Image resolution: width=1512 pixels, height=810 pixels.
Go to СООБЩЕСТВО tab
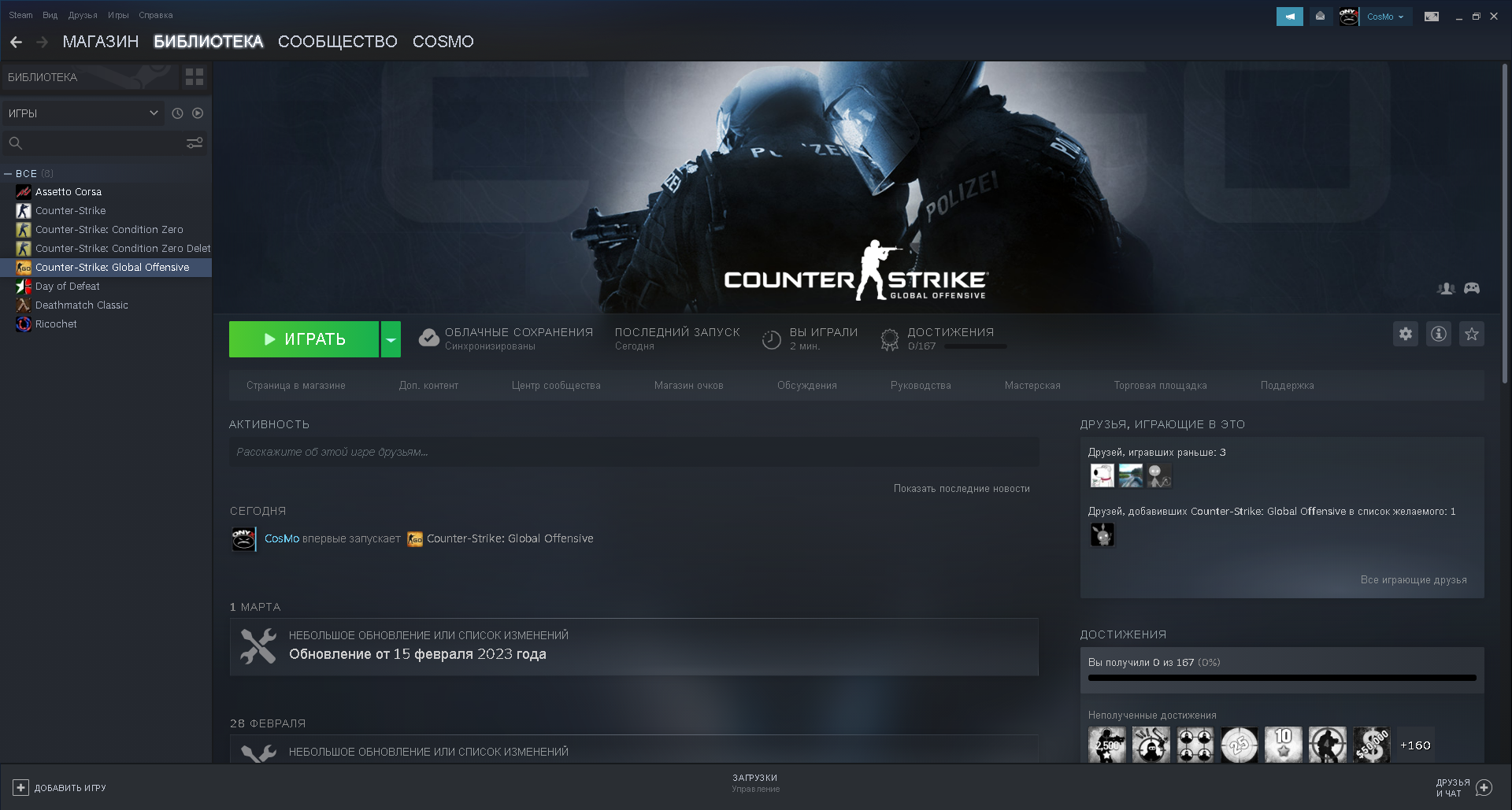[x=338, y=42]
